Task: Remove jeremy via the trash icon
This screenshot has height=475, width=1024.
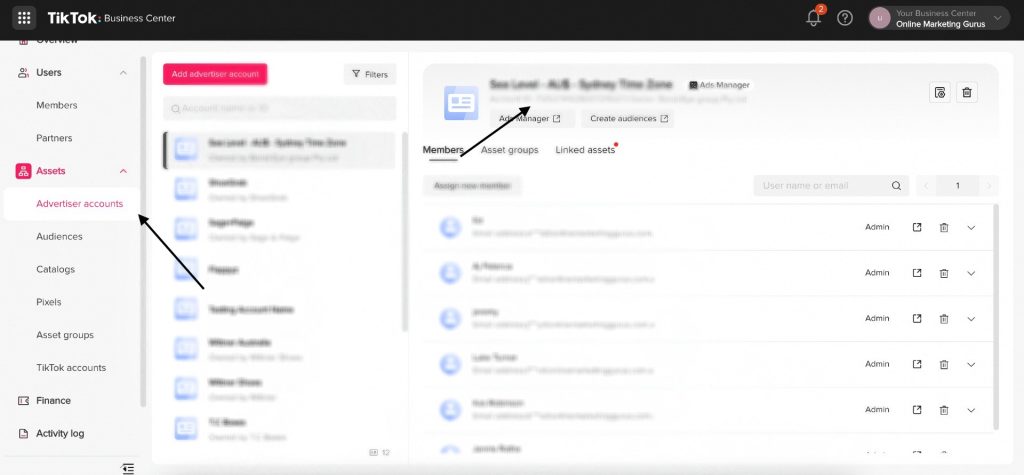Action: pos(944,319)
